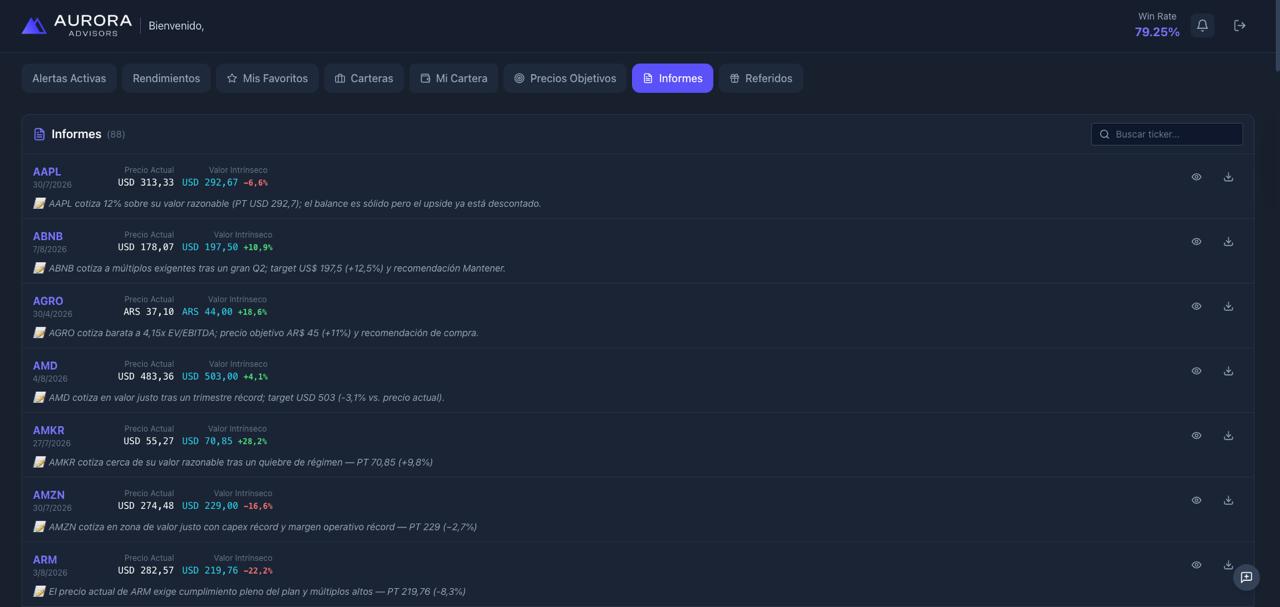Click the Win Rate 79.25% value

pos(1157,32)
